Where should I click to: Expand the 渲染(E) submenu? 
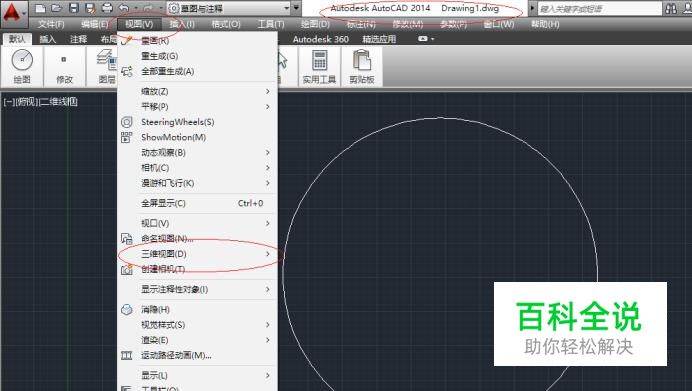(197, 340)
